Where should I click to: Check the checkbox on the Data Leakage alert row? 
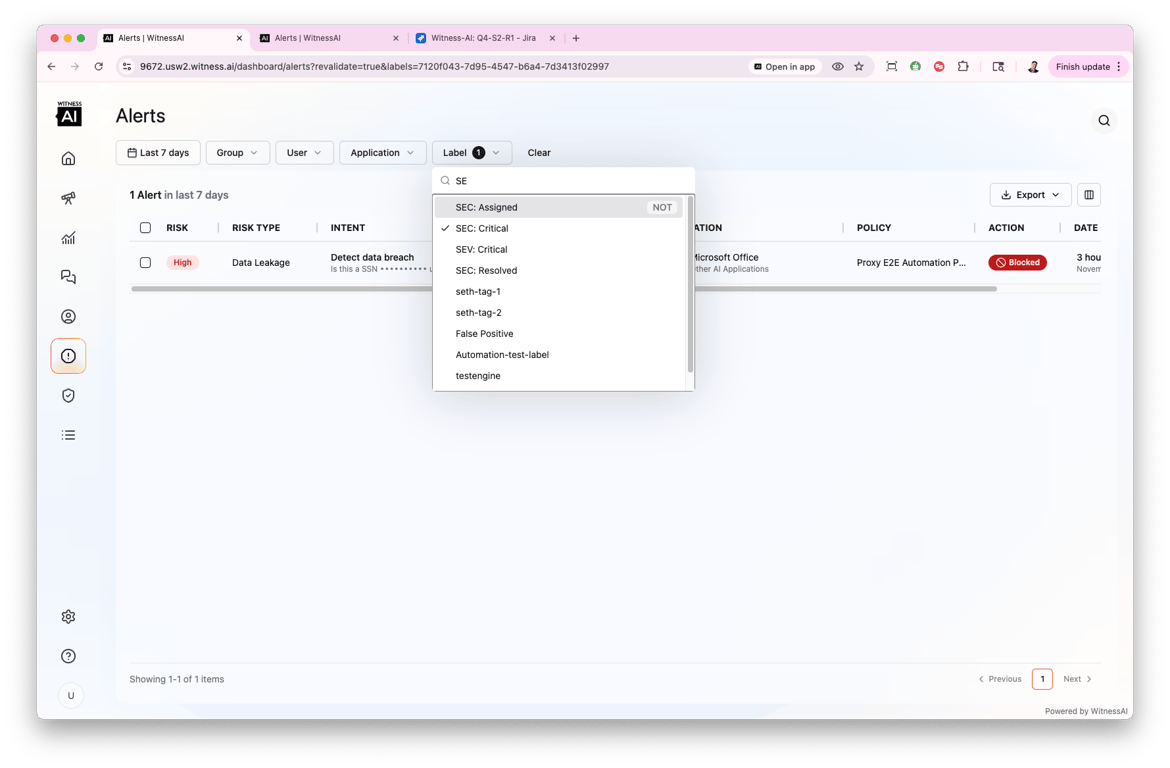tap(145, 262)
